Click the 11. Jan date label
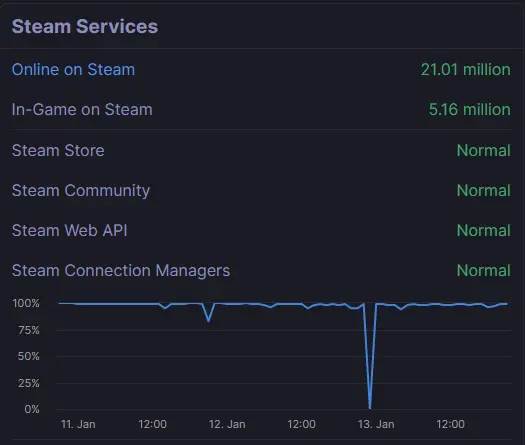This screenshot has height=445, width=525. pos(78,424)
